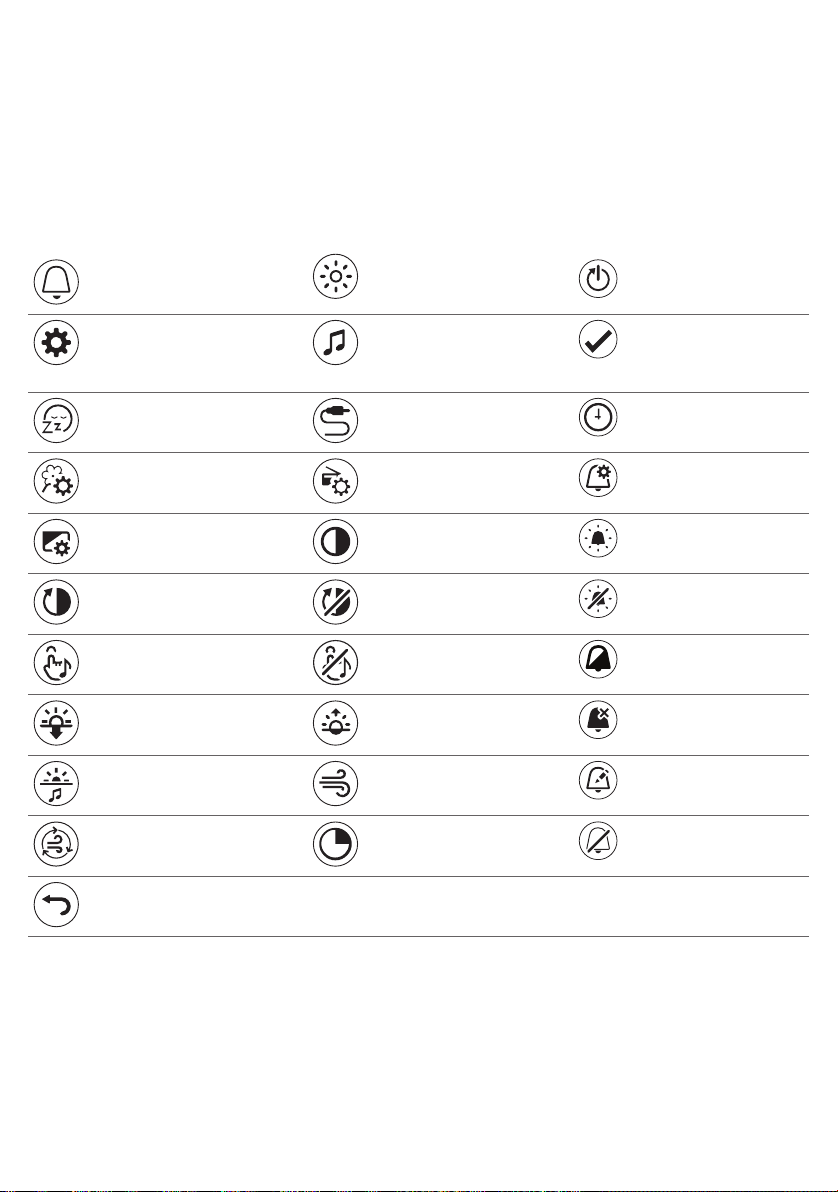838x1192 pixels.
Task: Select the bell with gear icon
Action: (598, 478)
